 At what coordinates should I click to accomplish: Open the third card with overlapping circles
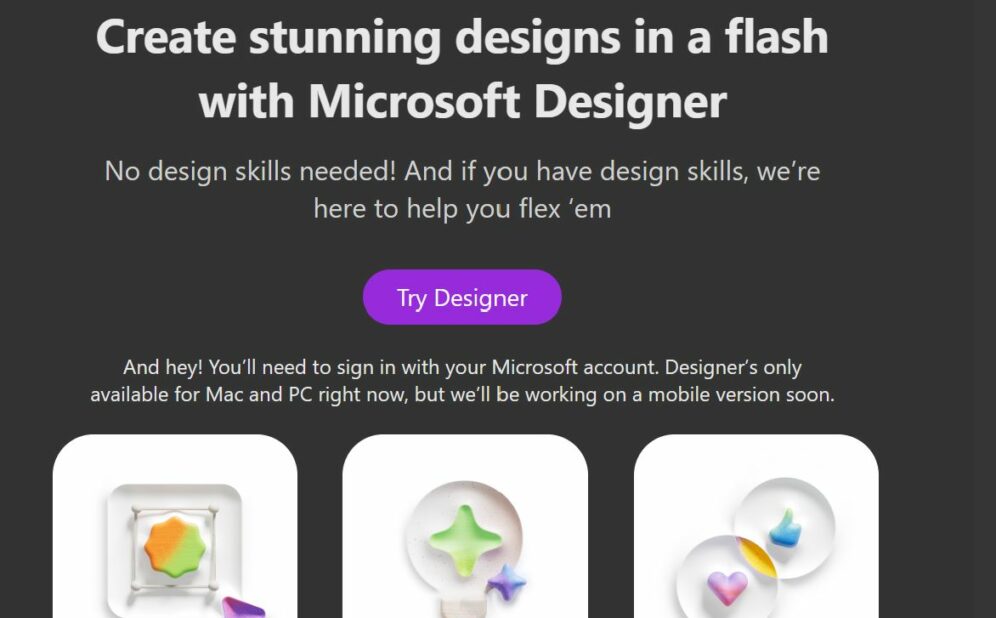756,526
